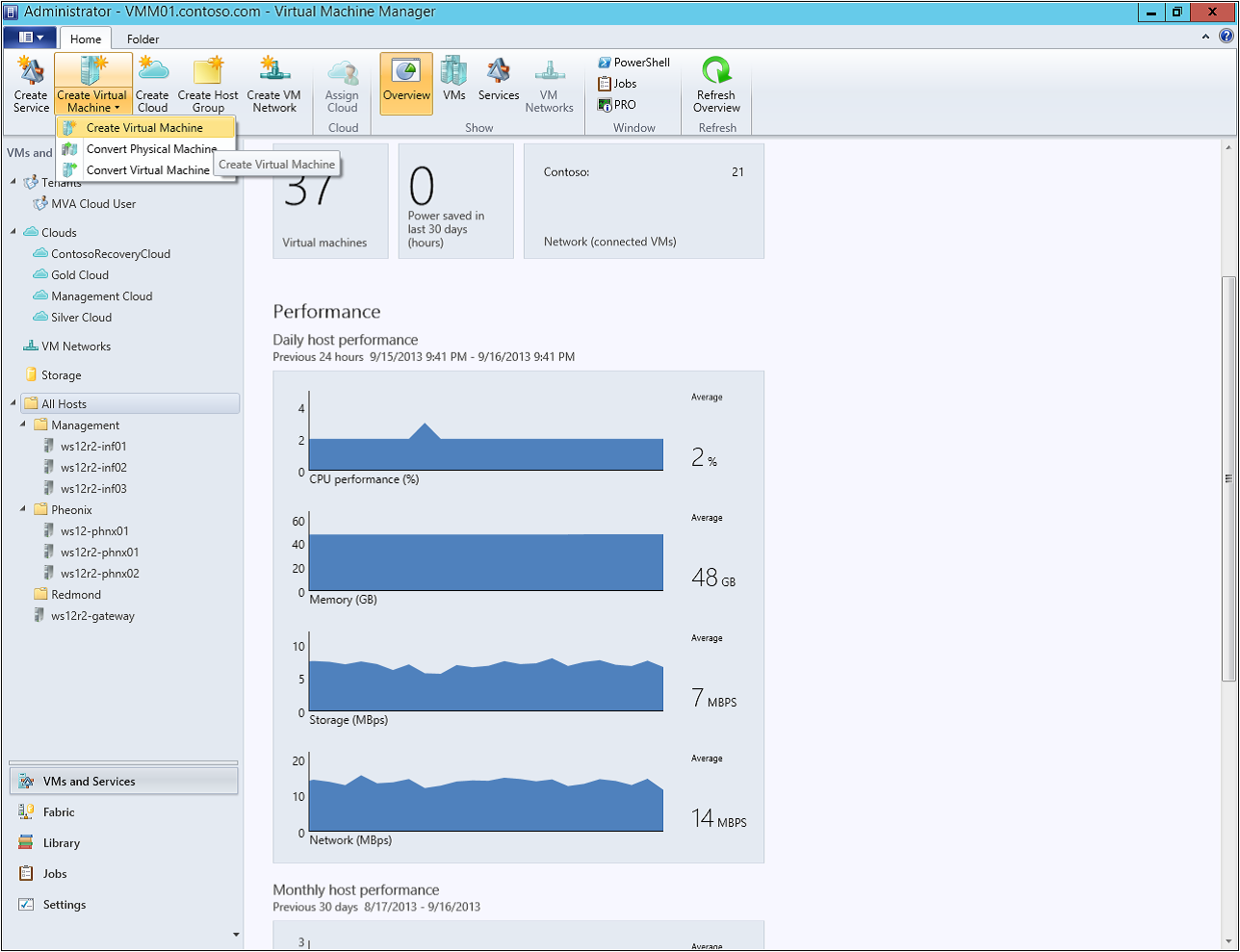Collapse the Management host group arrow
This screenshot has height=952, width=1240.
[x=23, y=425]
